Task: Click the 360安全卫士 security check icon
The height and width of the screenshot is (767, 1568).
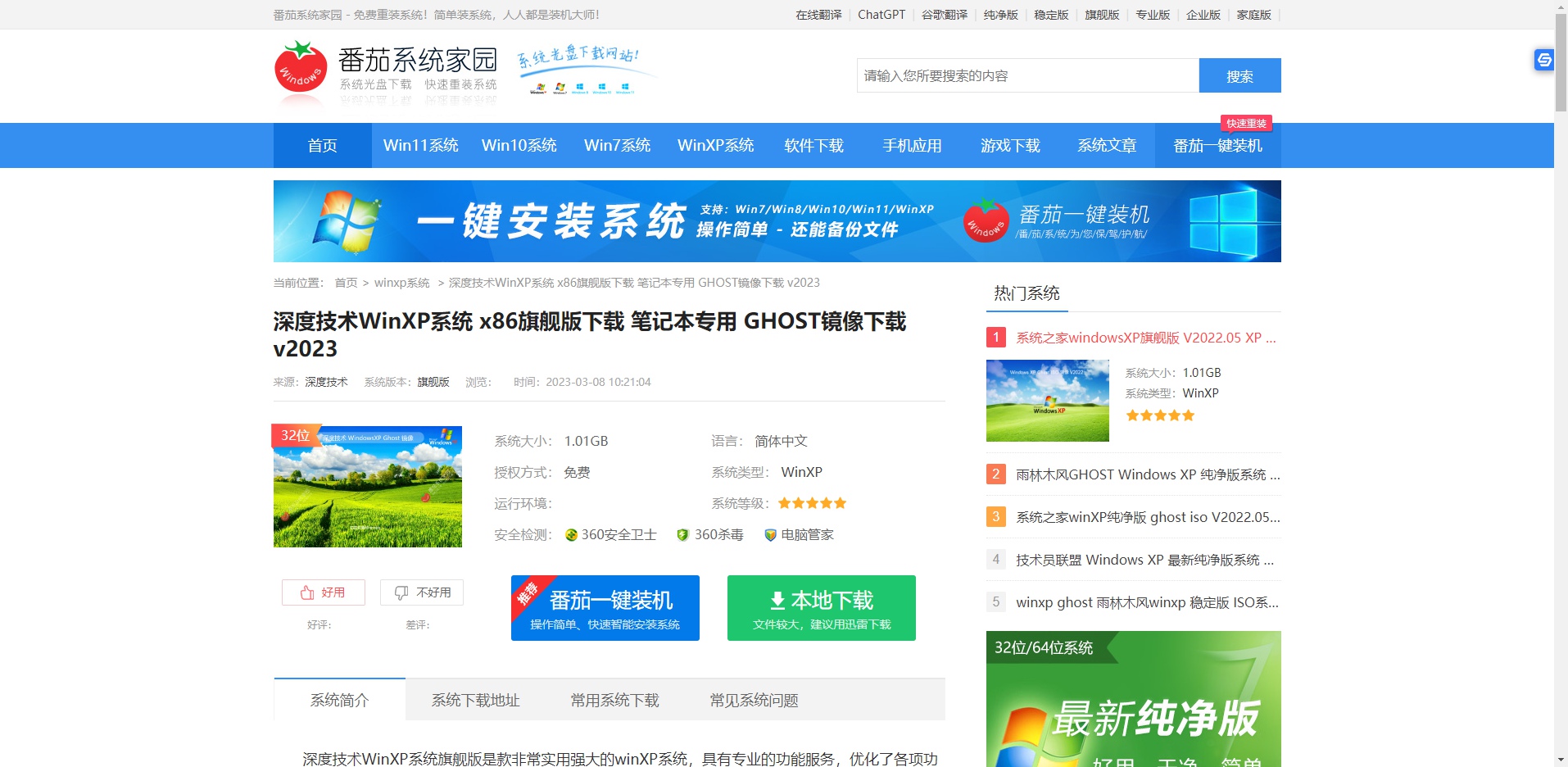Action: coord(571,535)
